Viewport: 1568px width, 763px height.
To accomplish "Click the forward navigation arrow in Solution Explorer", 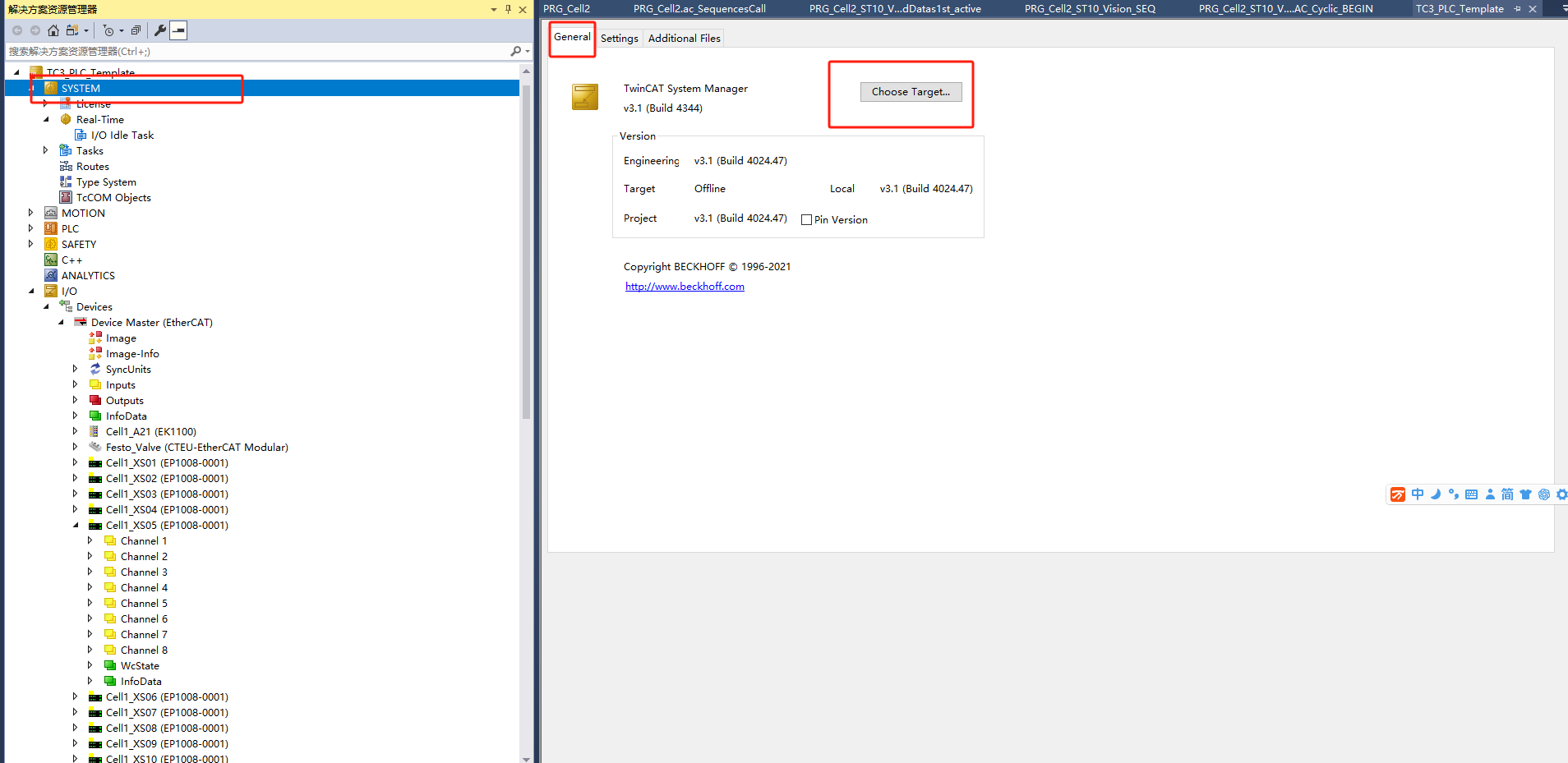I will tap(35, 30).
